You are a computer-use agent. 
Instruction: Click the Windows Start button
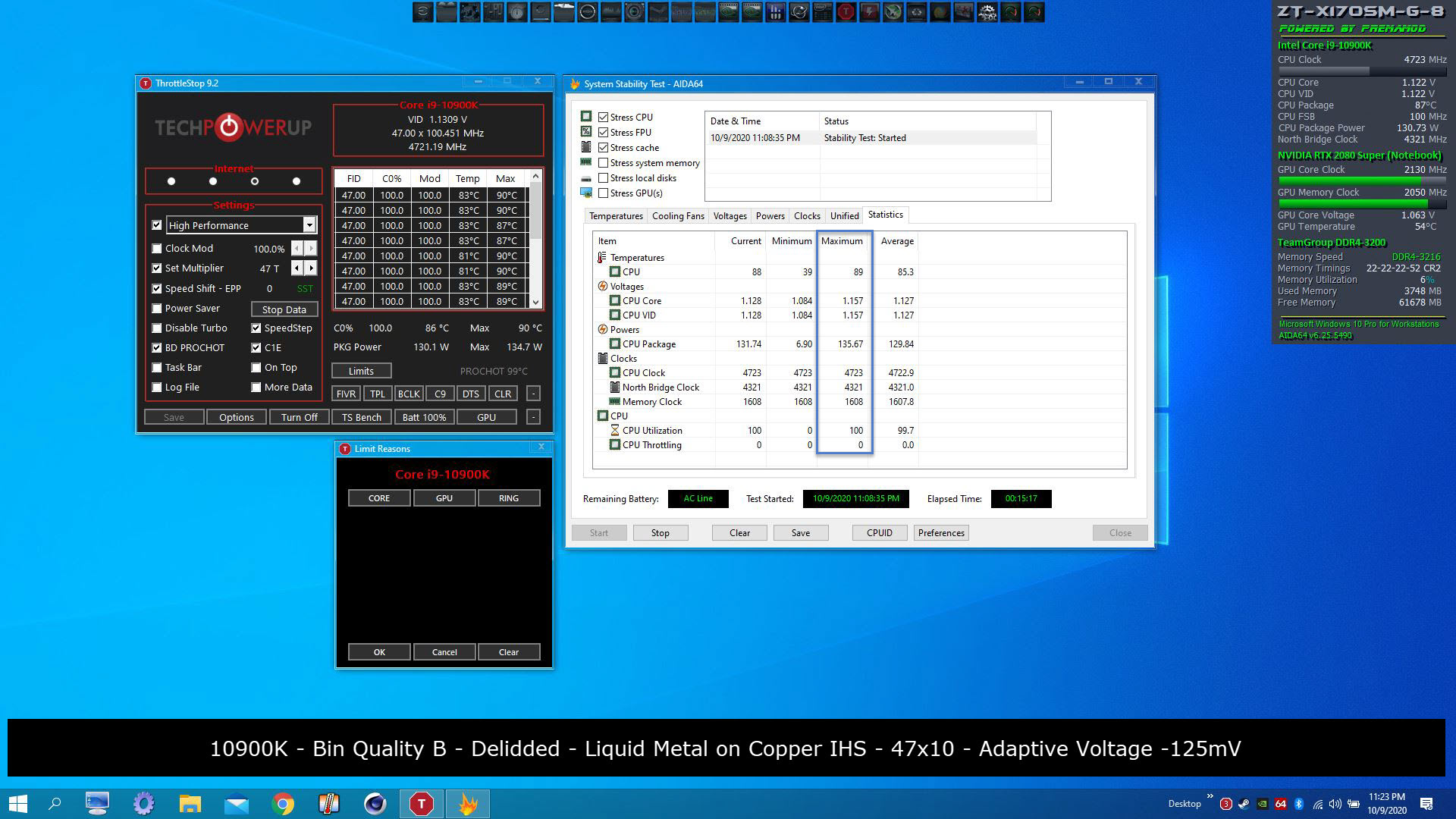18,803
